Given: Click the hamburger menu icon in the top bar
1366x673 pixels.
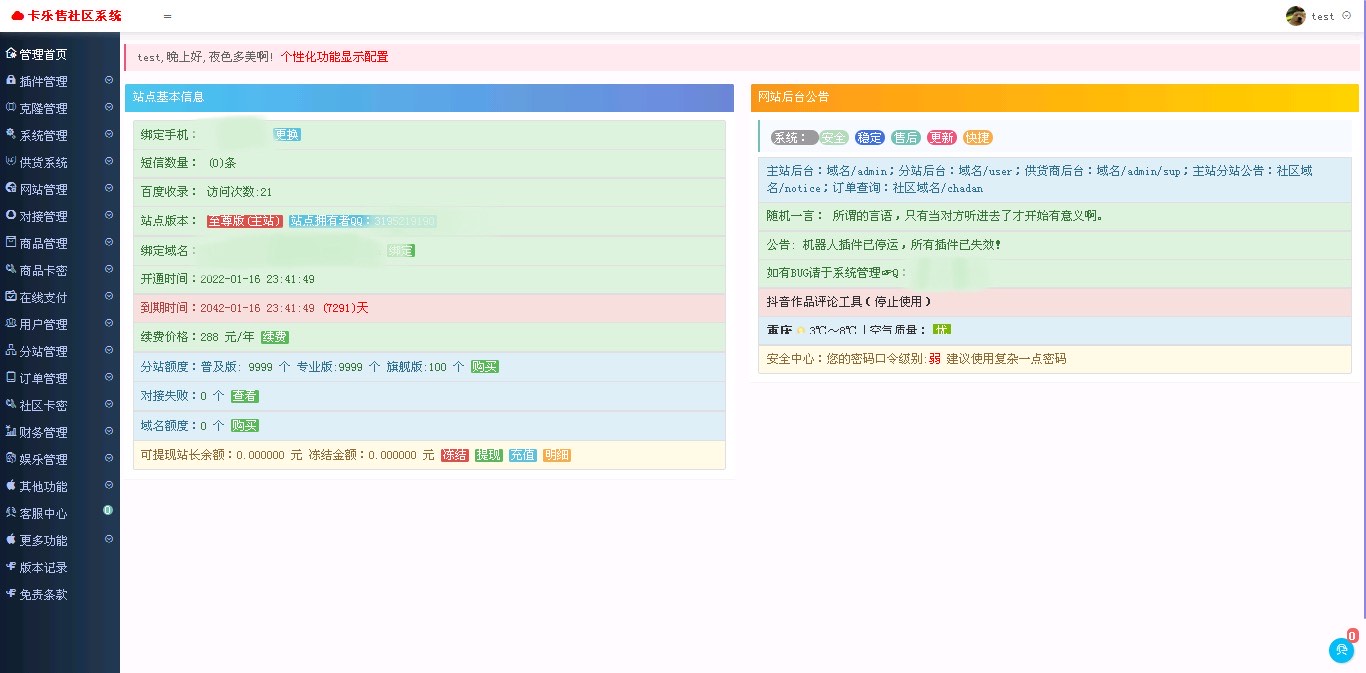Looking at the screenshot, I should (x=167, y=16).
